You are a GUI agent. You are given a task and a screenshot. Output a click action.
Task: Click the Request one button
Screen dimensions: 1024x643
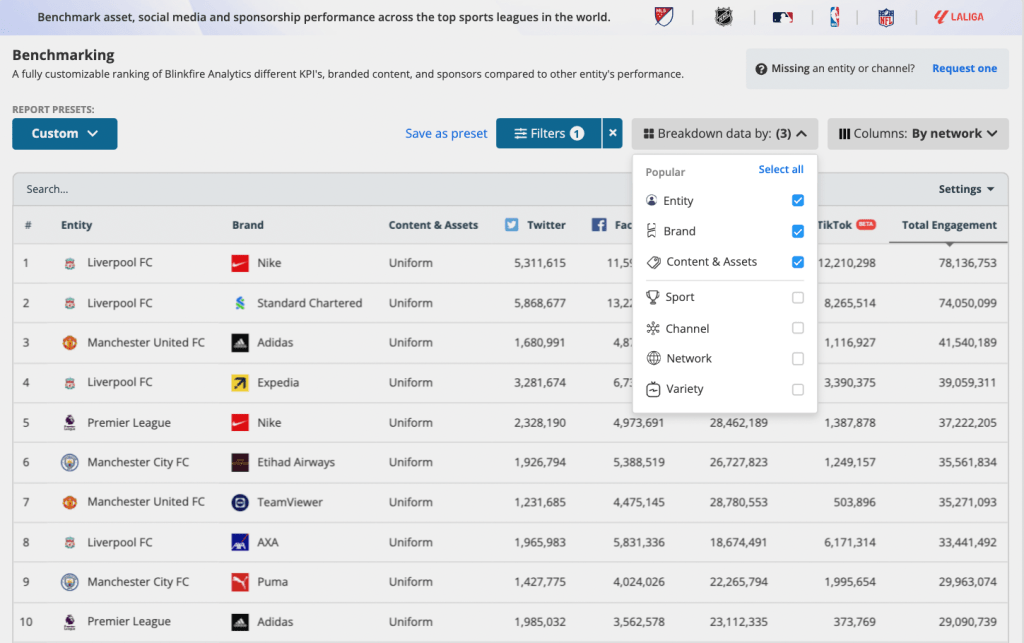(x=964, y=68)
